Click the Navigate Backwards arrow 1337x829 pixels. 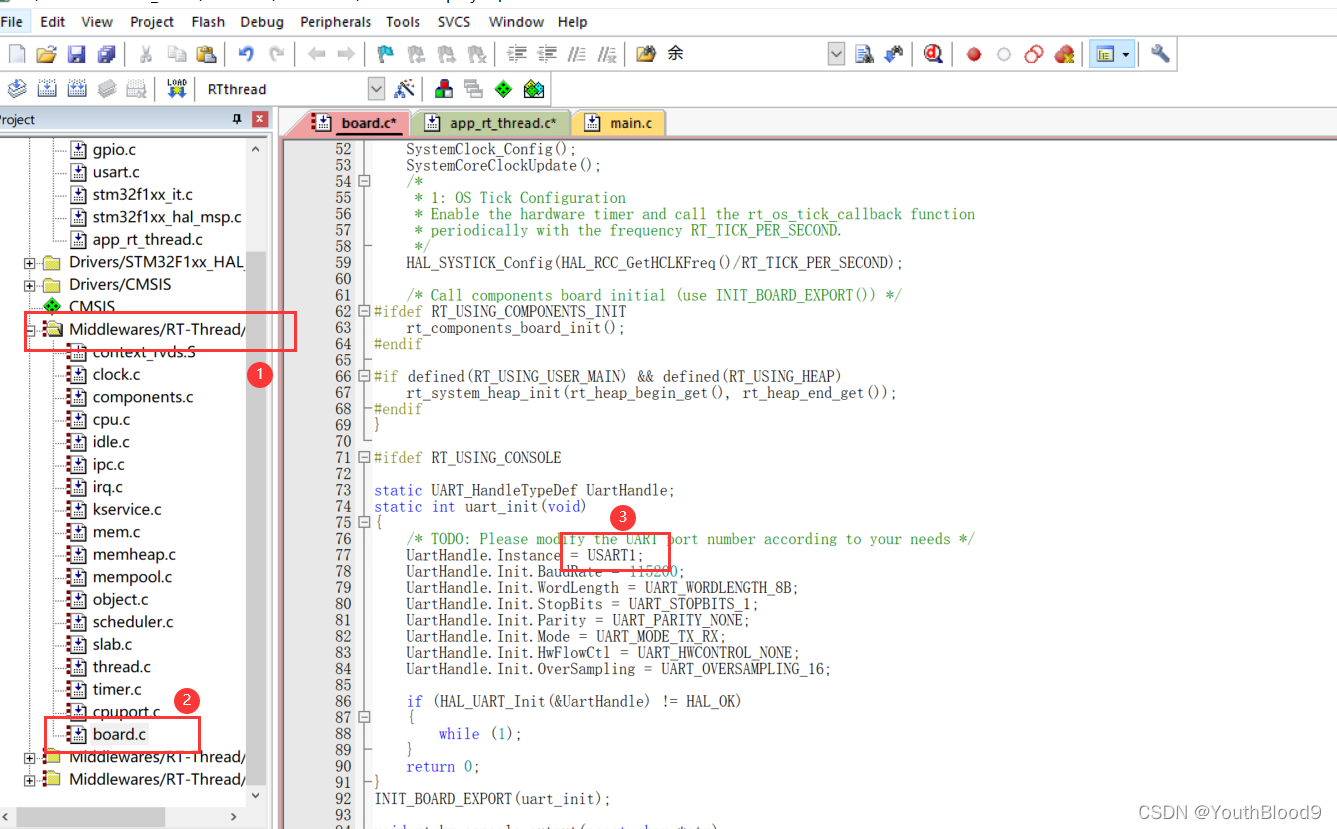pos(317,54)
